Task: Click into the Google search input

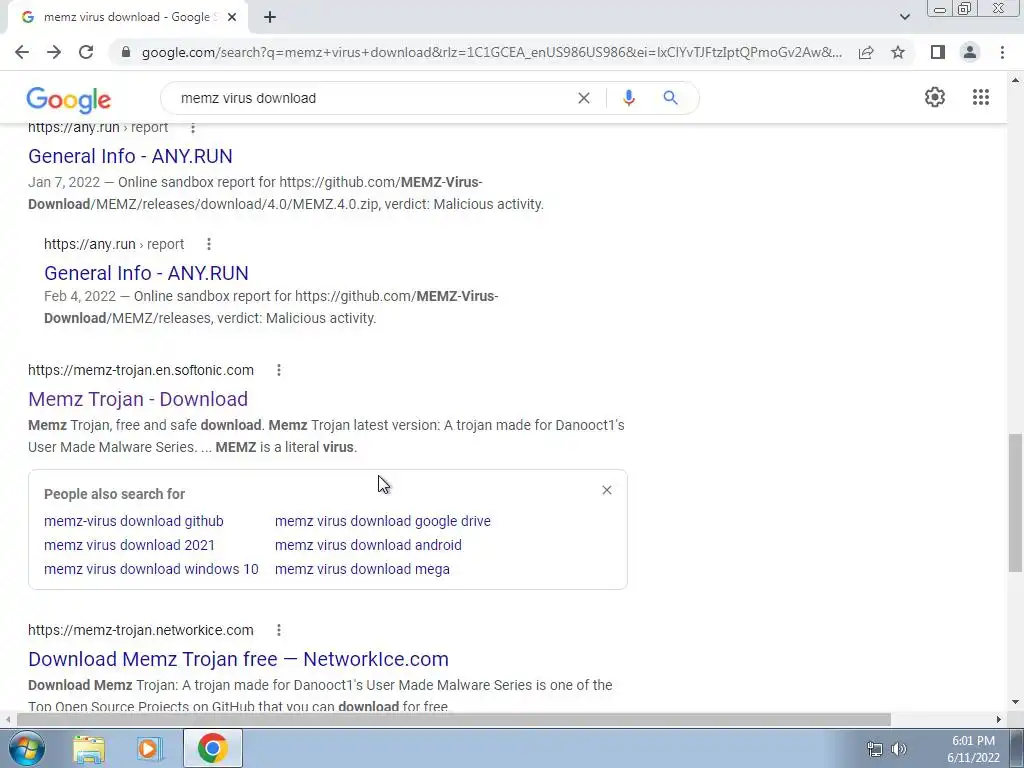Action: point(372,98)
